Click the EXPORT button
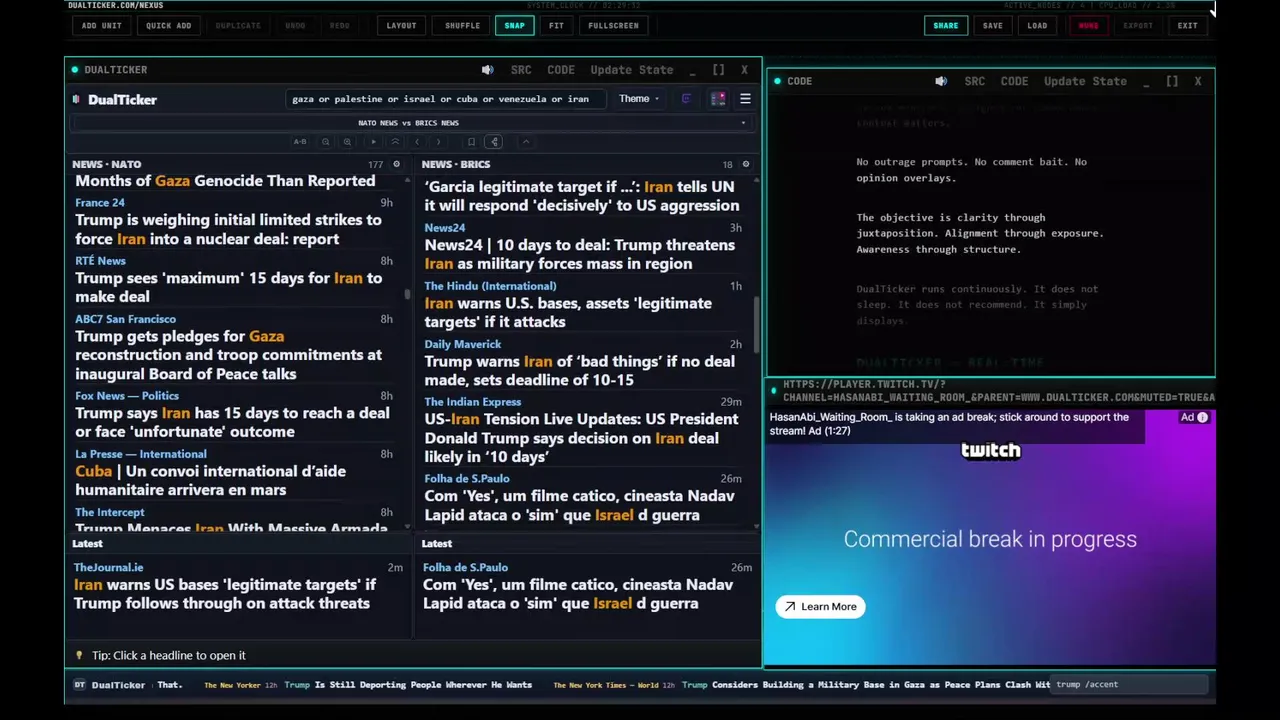Screen dimensions: 1280x720 pos(1138,25)
